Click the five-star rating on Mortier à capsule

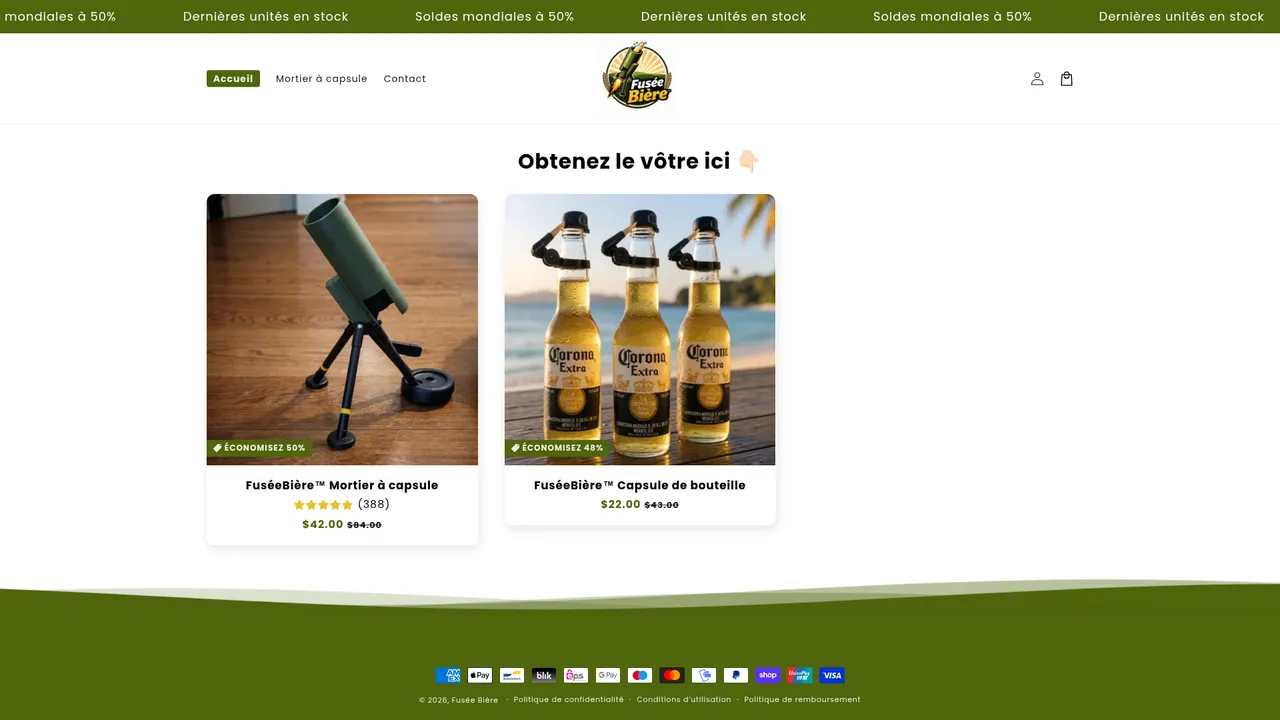(323, 505)
